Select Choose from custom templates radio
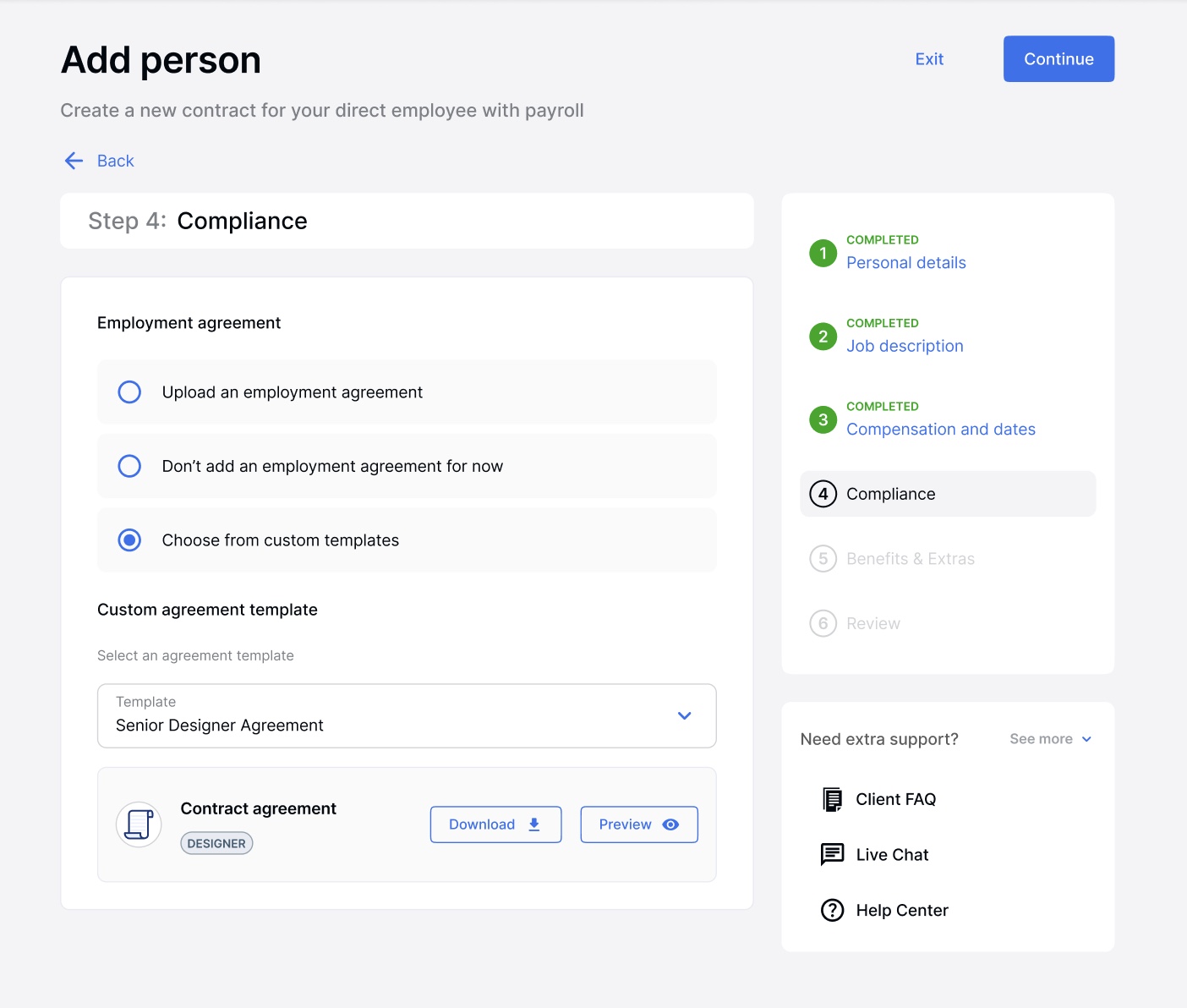Image resolution: width=1187 pixels, height=1008 pixels. click(129, 540)
